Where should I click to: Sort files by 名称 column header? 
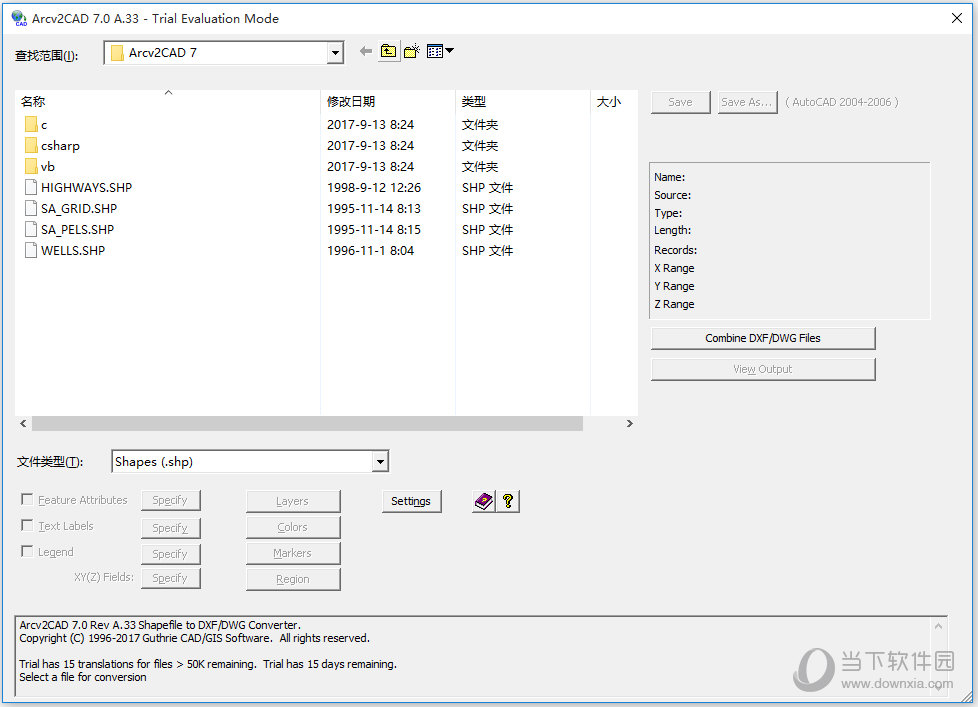point(167,101)
